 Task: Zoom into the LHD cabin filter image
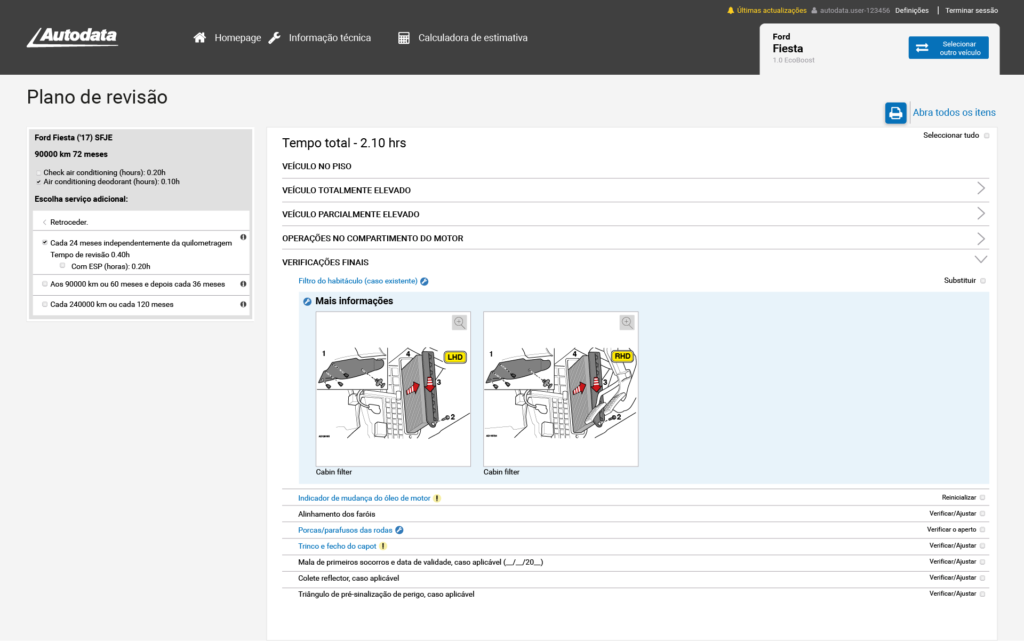[x=459, y=322]
